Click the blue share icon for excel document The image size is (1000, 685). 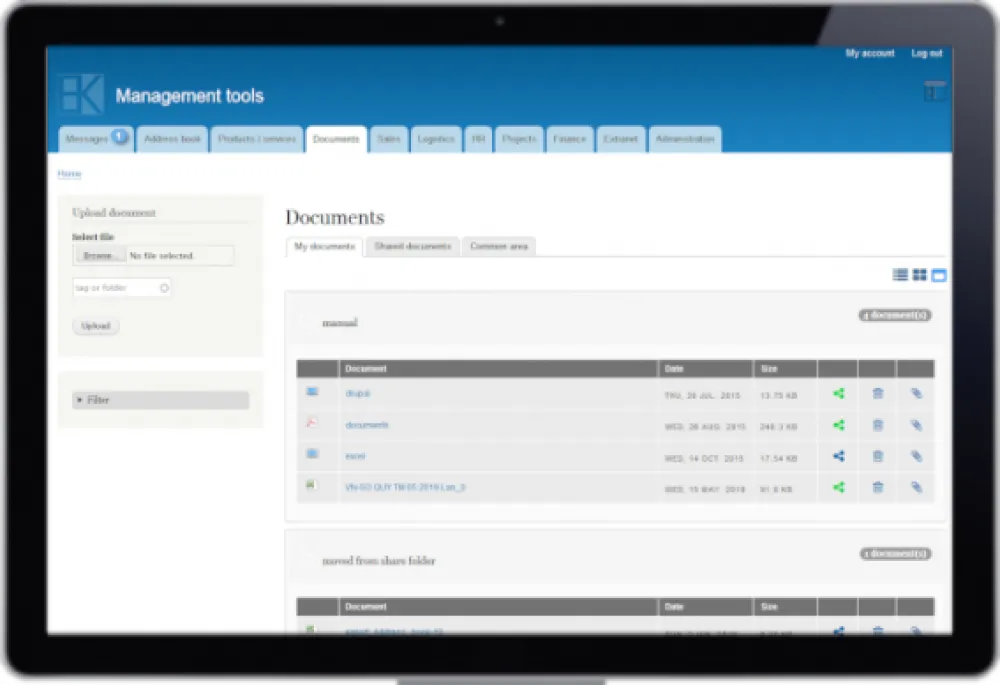pos(839,456)
